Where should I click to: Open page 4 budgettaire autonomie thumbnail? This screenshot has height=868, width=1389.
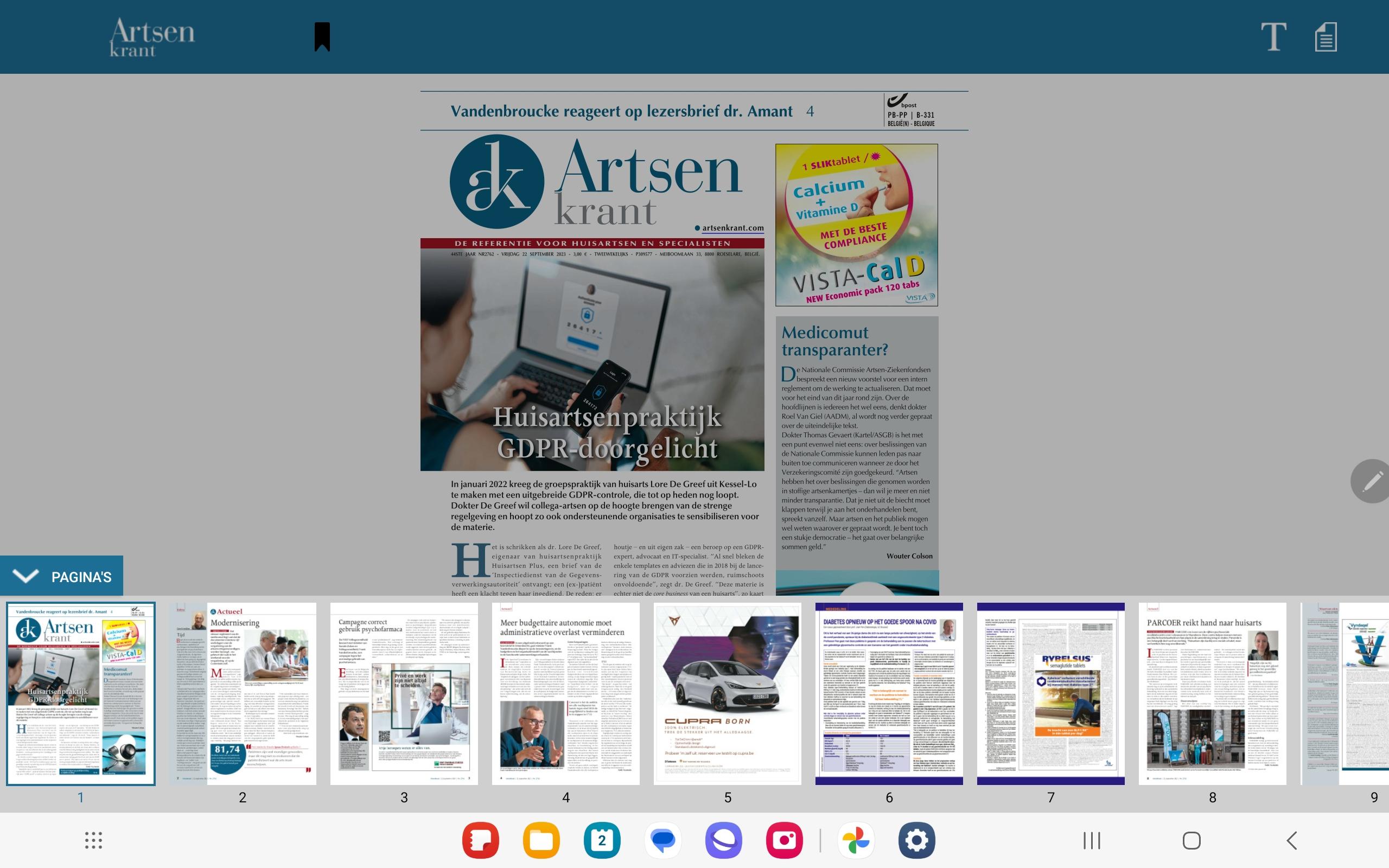(x=566, y=693)
